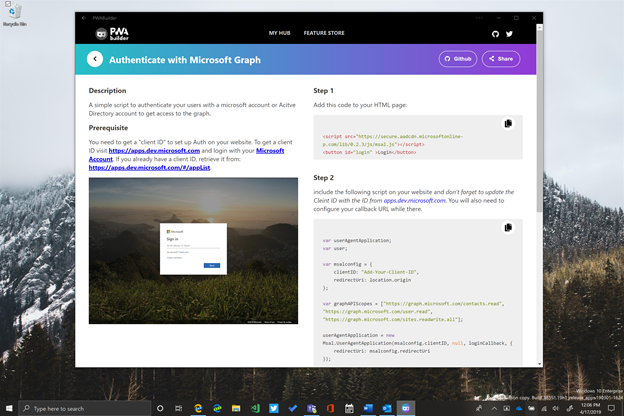
Task: Open the My Hub menu item
Action: click(x=279, y=33)
